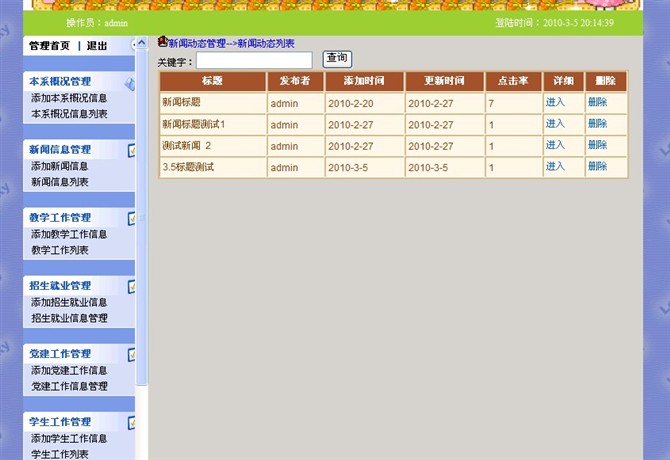Click 进入 for 新闻标题 row
The height and width of the screenshot is (460, 670).
tap(555, 102)
